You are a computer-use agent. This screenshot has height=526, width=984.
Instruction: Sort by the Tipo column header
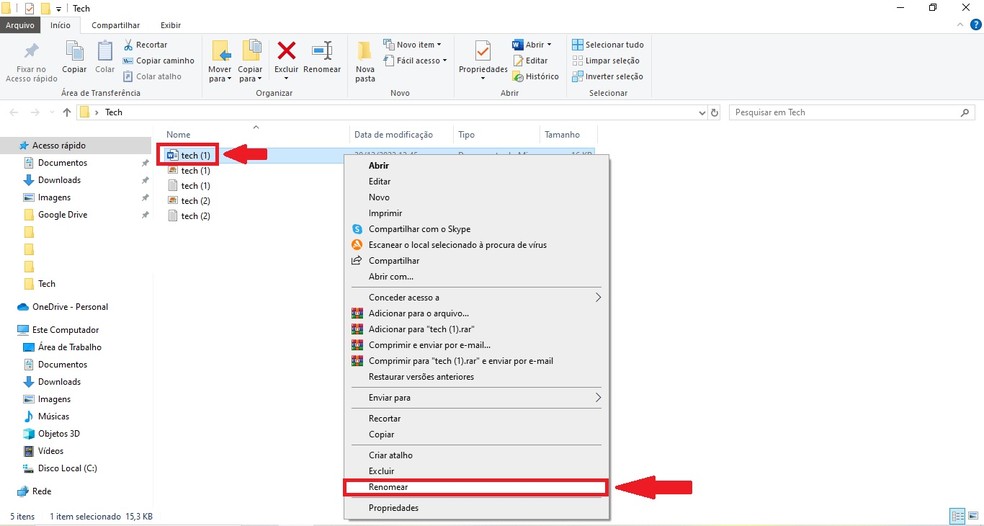click(x=466, y=134)
